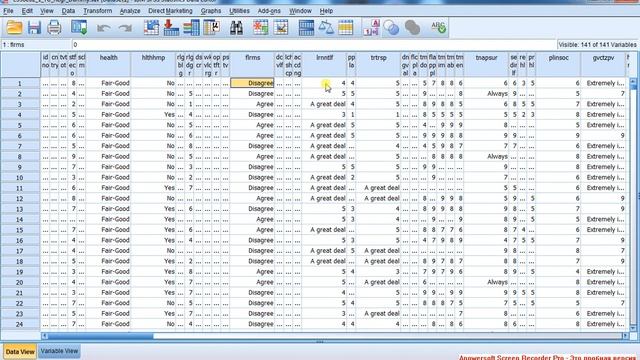Click the Use variable sets circles icon

[x=391, y=28]
